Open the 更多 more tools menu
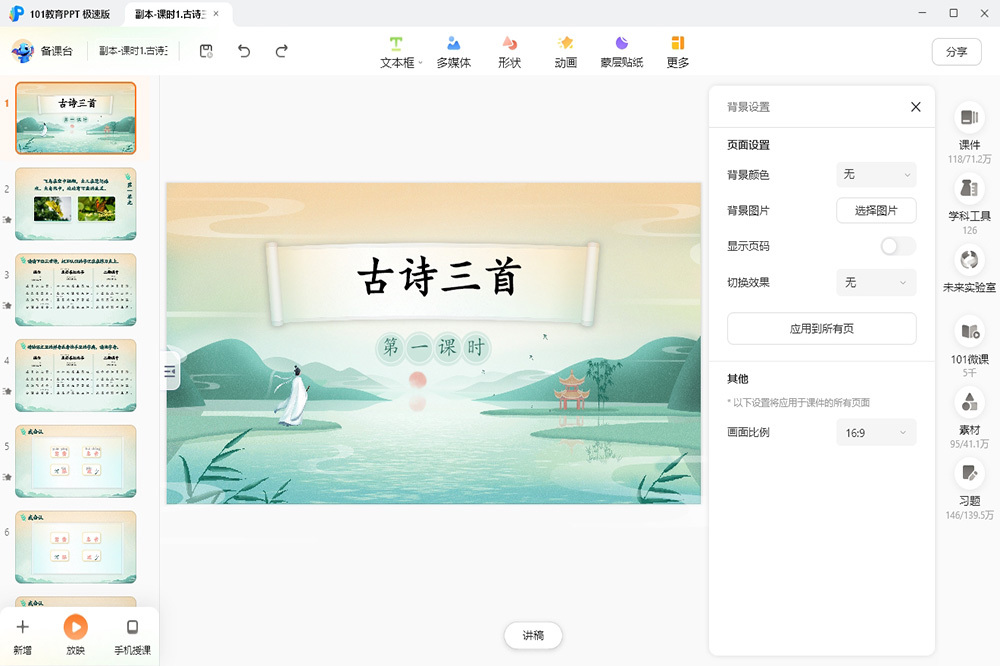Screen dimensions: 1000x666 pos(677,51)
